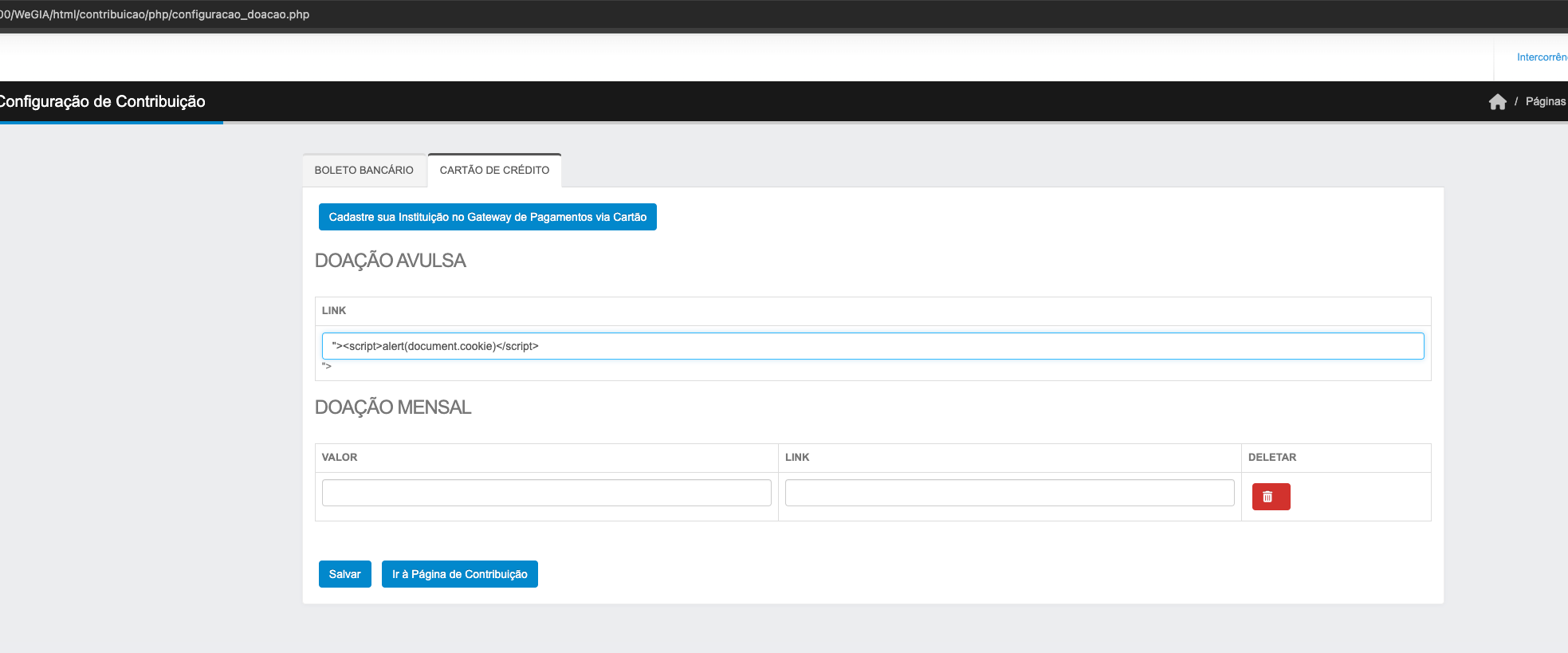Open the Intercorrências link at top
This screenshot has height=653, width=1568.
1542,57
